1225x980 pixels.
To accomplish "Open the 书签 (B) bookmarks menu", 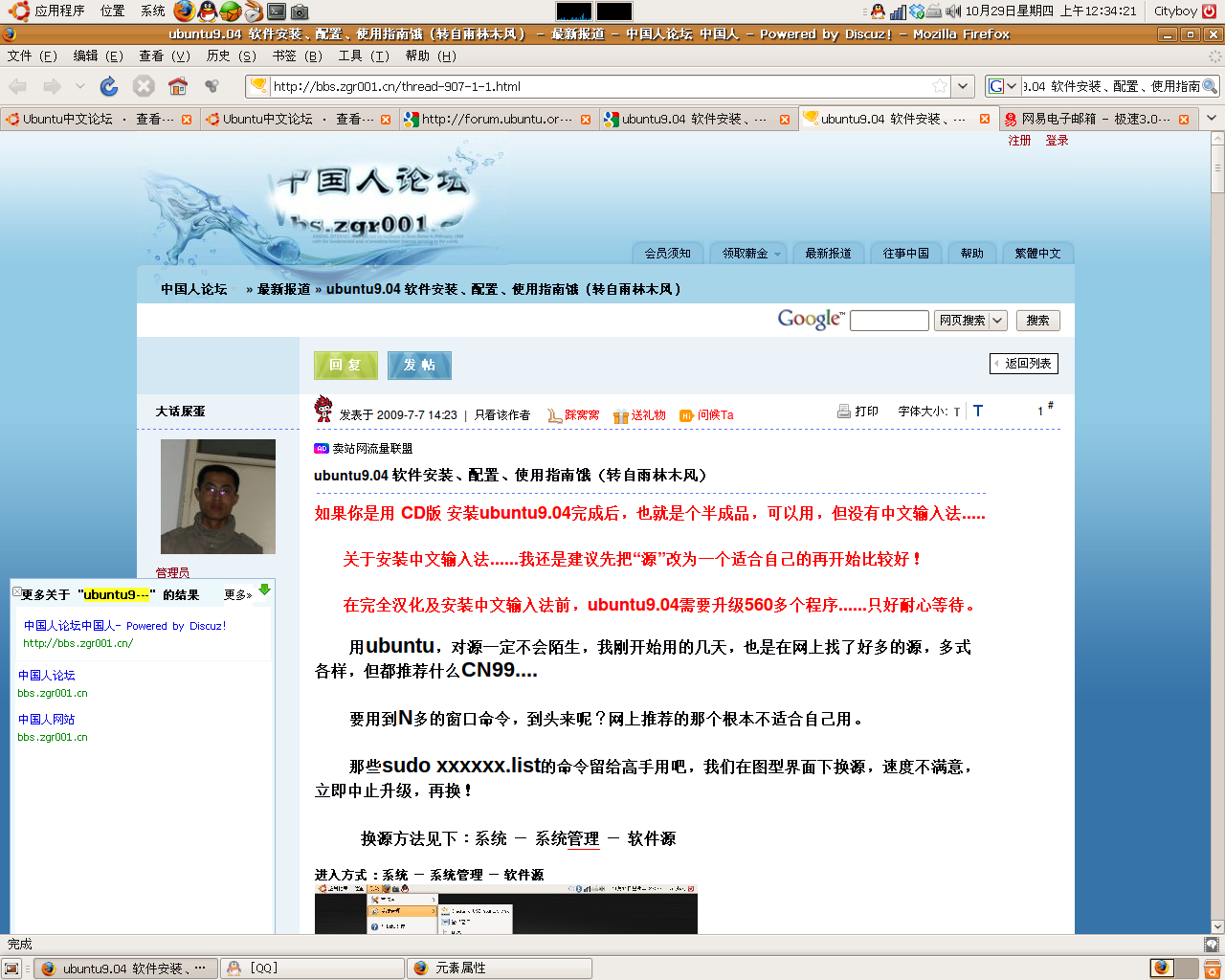I will (x=298, y=56).
